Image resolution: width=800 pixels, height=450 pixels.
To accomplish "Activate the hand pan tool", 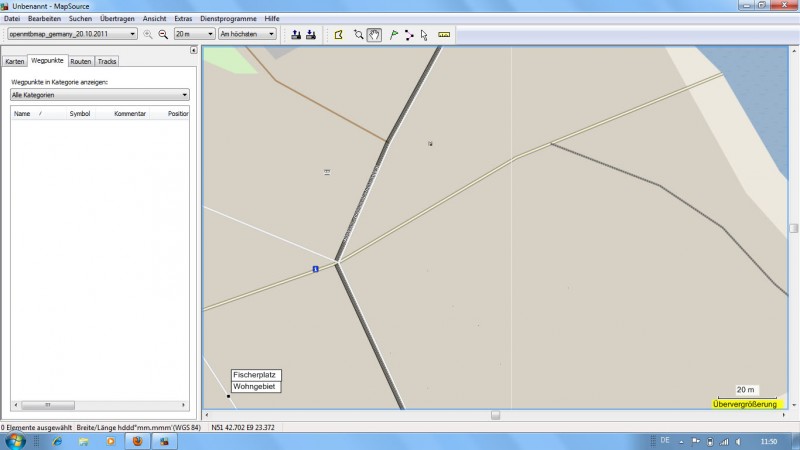I will pos(374,34).
